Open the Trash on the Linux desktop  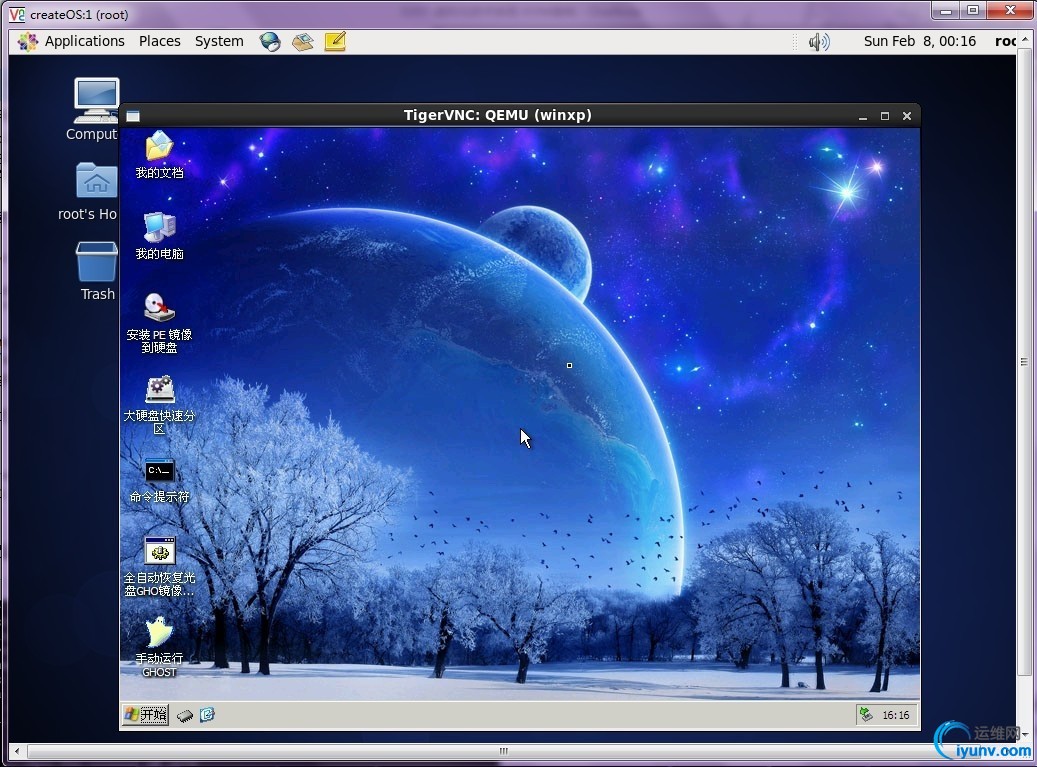[97, 264]
